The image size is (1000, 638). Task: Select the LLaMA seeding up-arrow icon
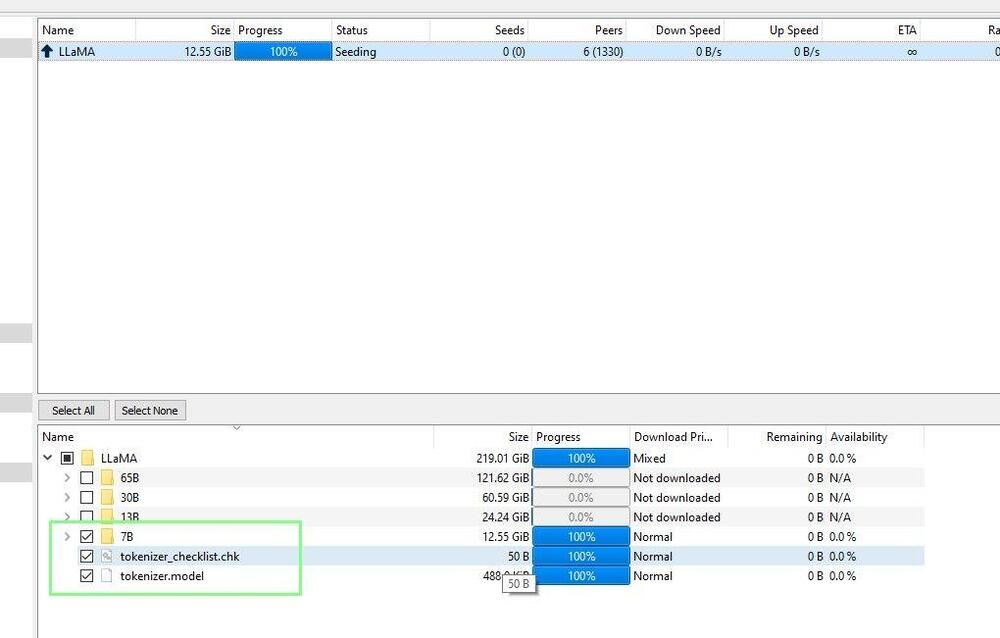tap(47, 51)
